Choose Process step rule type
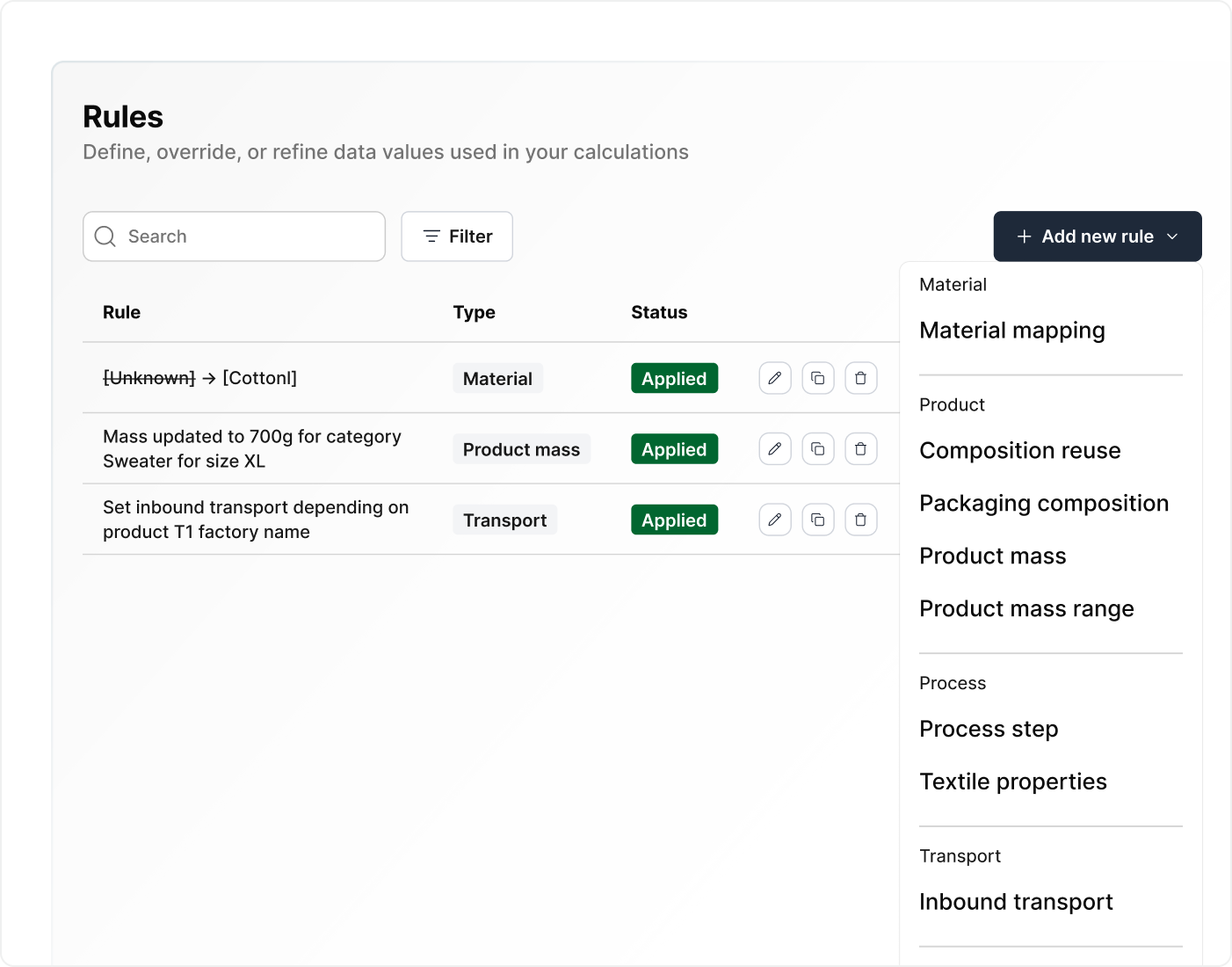This screenshot has height=967, width=1232. [988, 730]
